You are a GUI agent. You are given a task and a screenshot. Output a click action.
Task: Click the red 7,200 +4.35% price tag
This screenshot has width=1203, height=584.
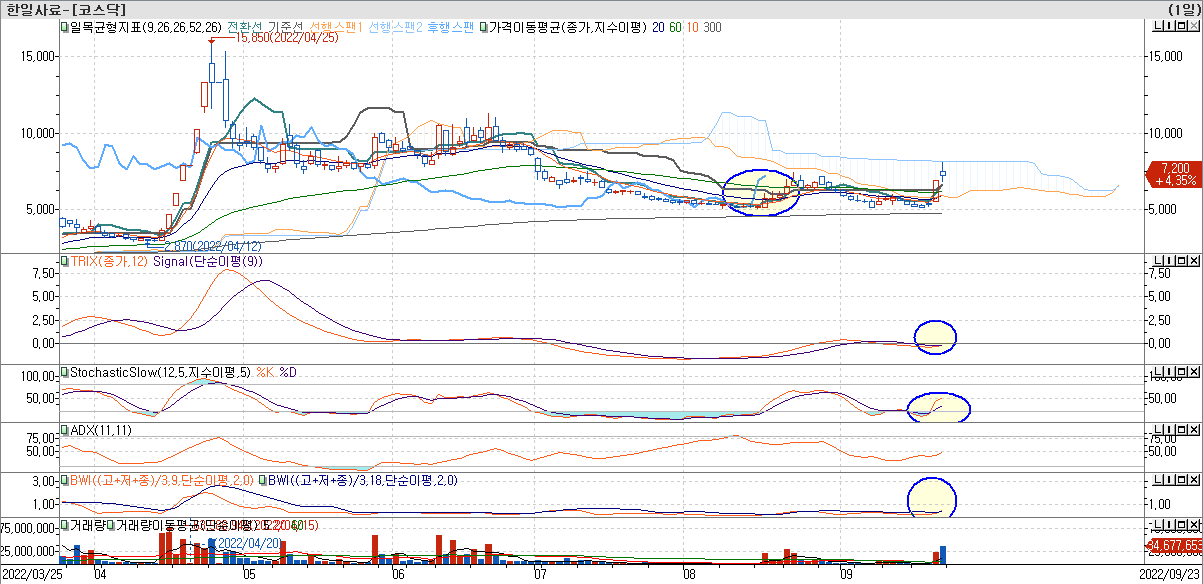point(1173,174)
